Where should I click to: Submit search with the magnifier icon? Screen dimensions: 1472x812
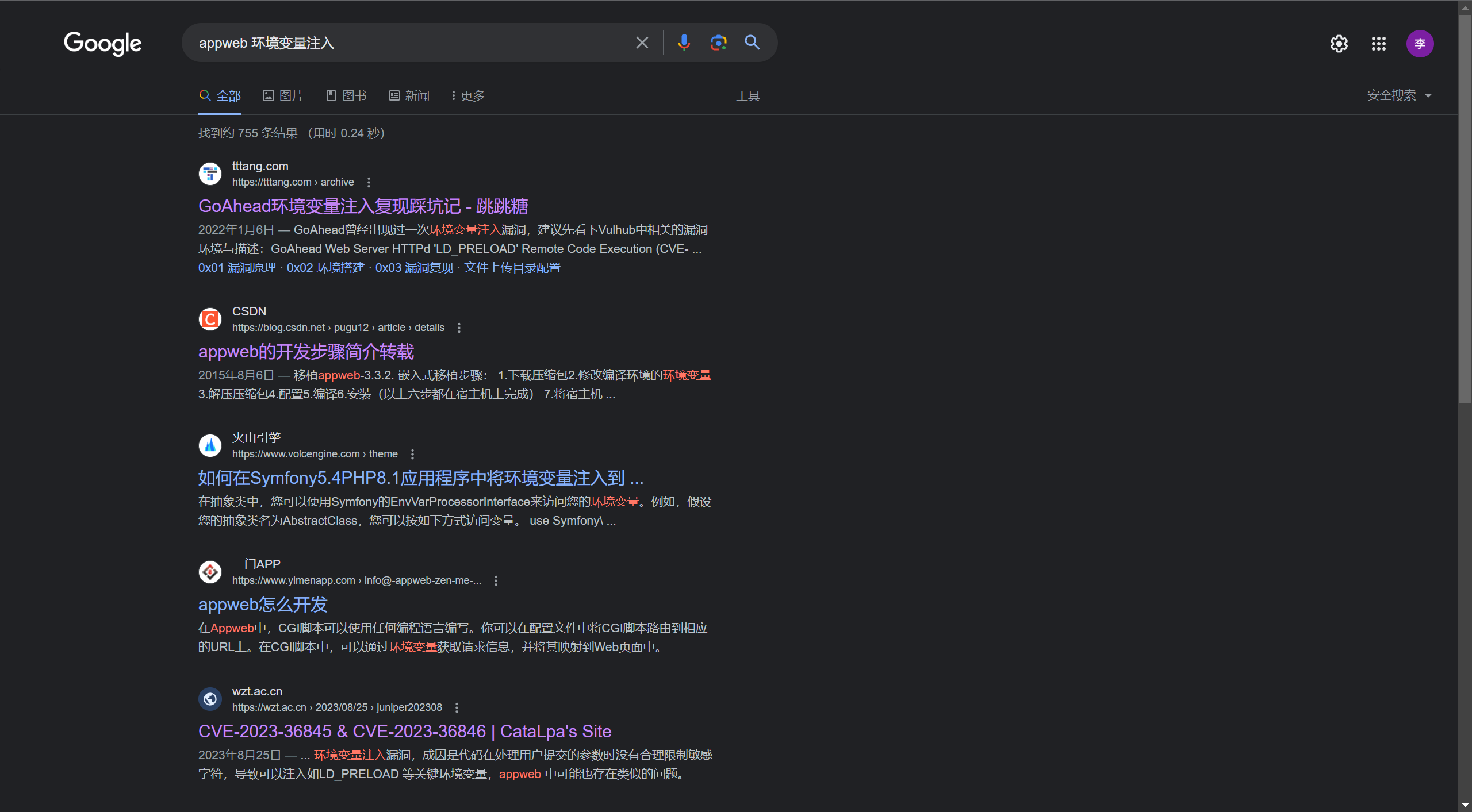click(752, 43)
